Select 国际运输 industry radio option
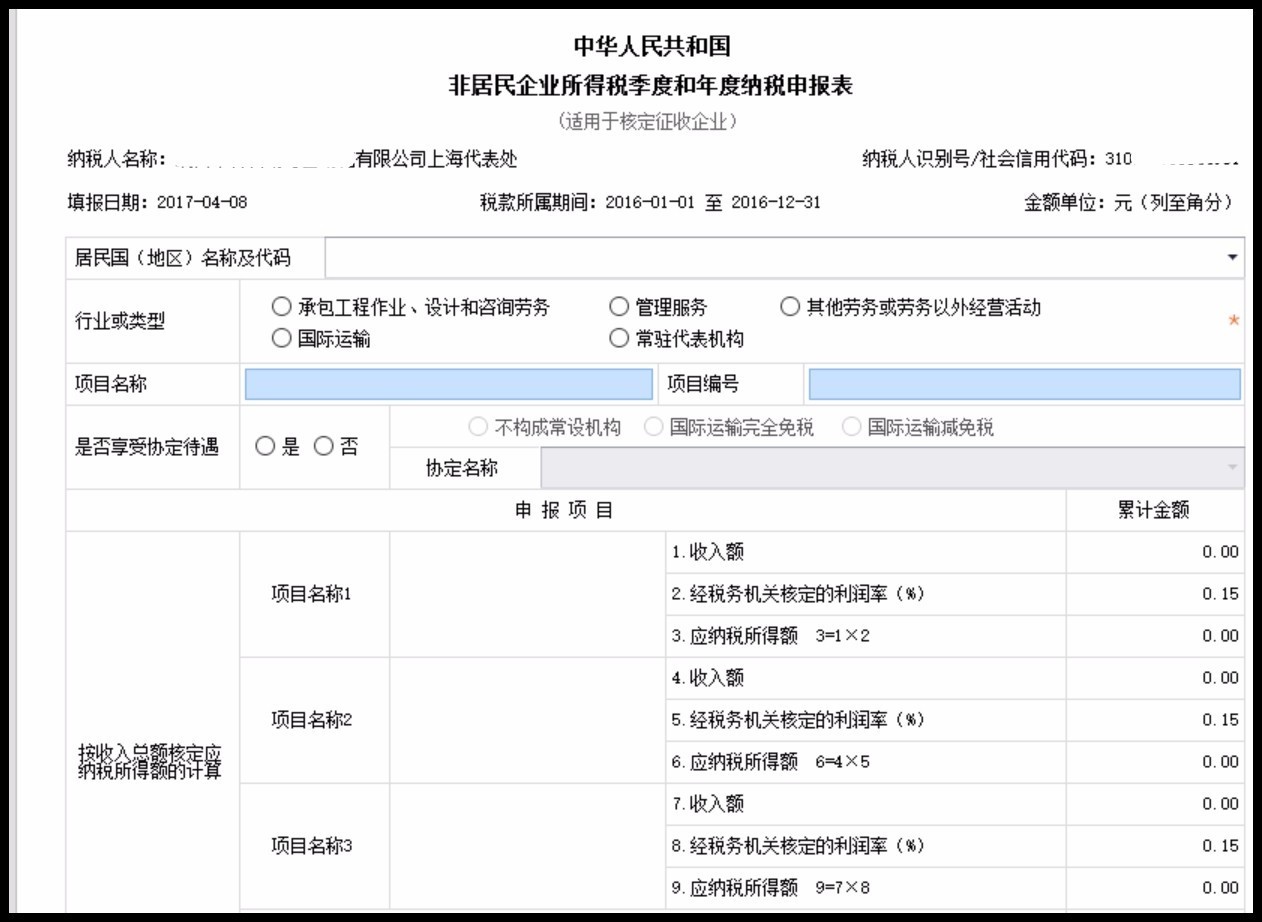The height and width of the screenshot is (922, 1262). tap(281, 339)
